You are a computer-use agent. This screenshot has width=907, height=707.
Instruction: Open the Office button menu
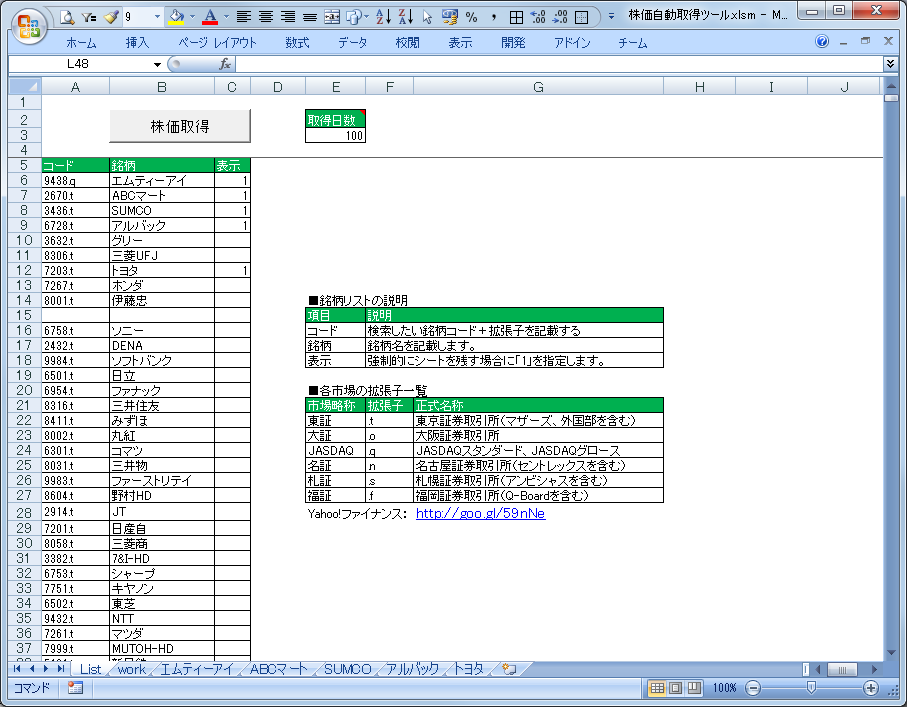coord(29,27)
